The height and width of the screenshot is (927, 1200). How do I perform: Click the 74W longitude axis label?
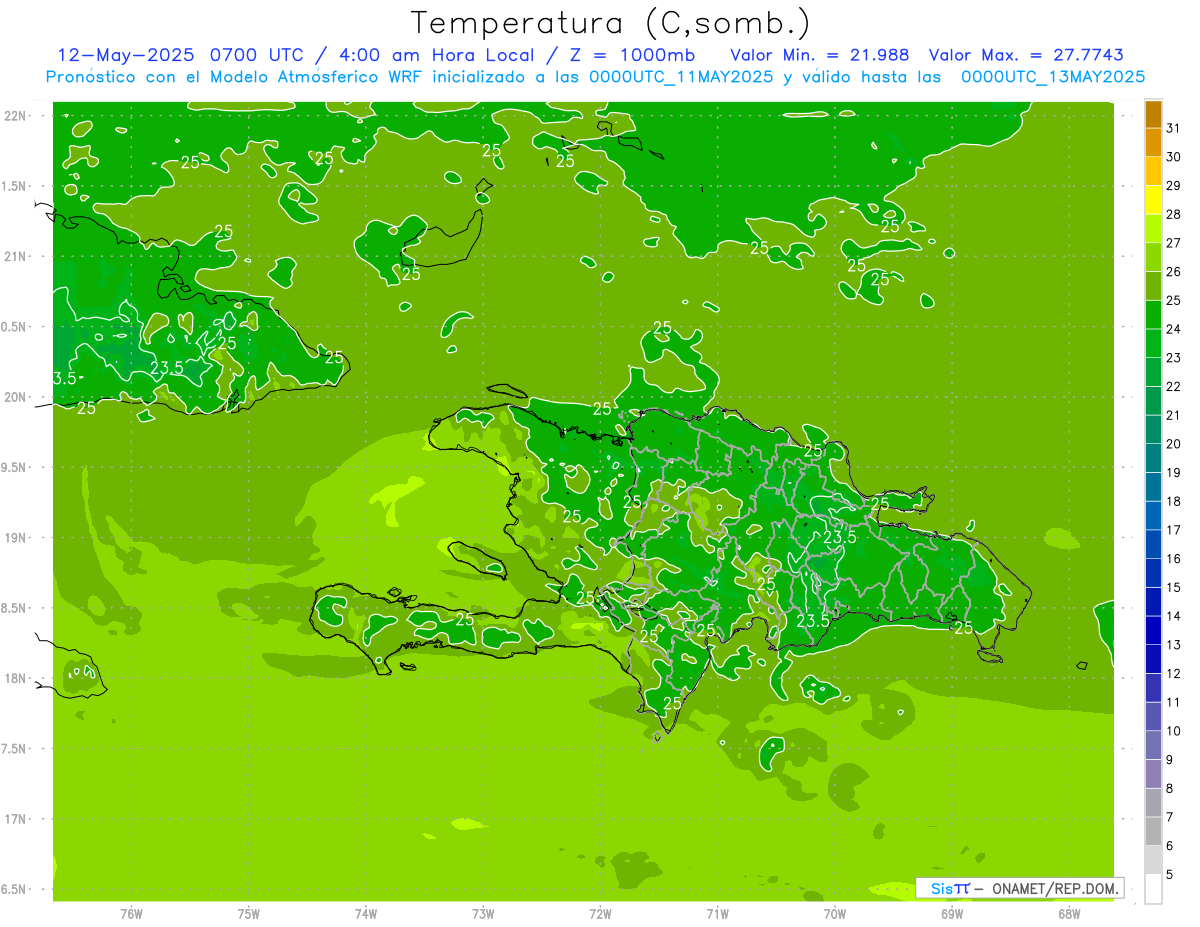click(x=366, y=913)
